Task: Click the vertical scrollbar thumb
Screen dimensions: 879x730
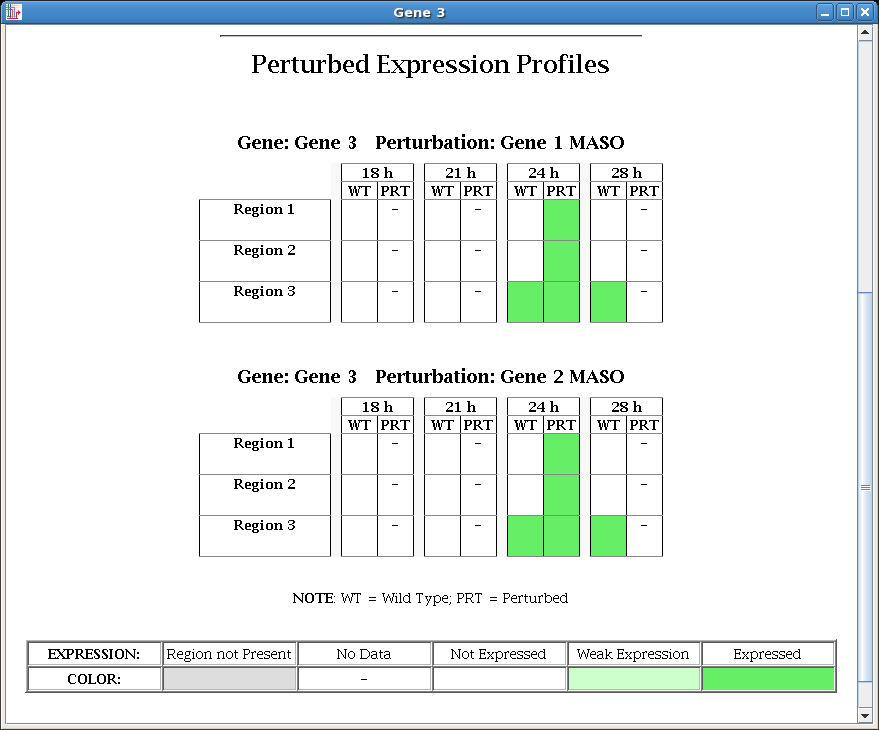Action: point(865,487)
